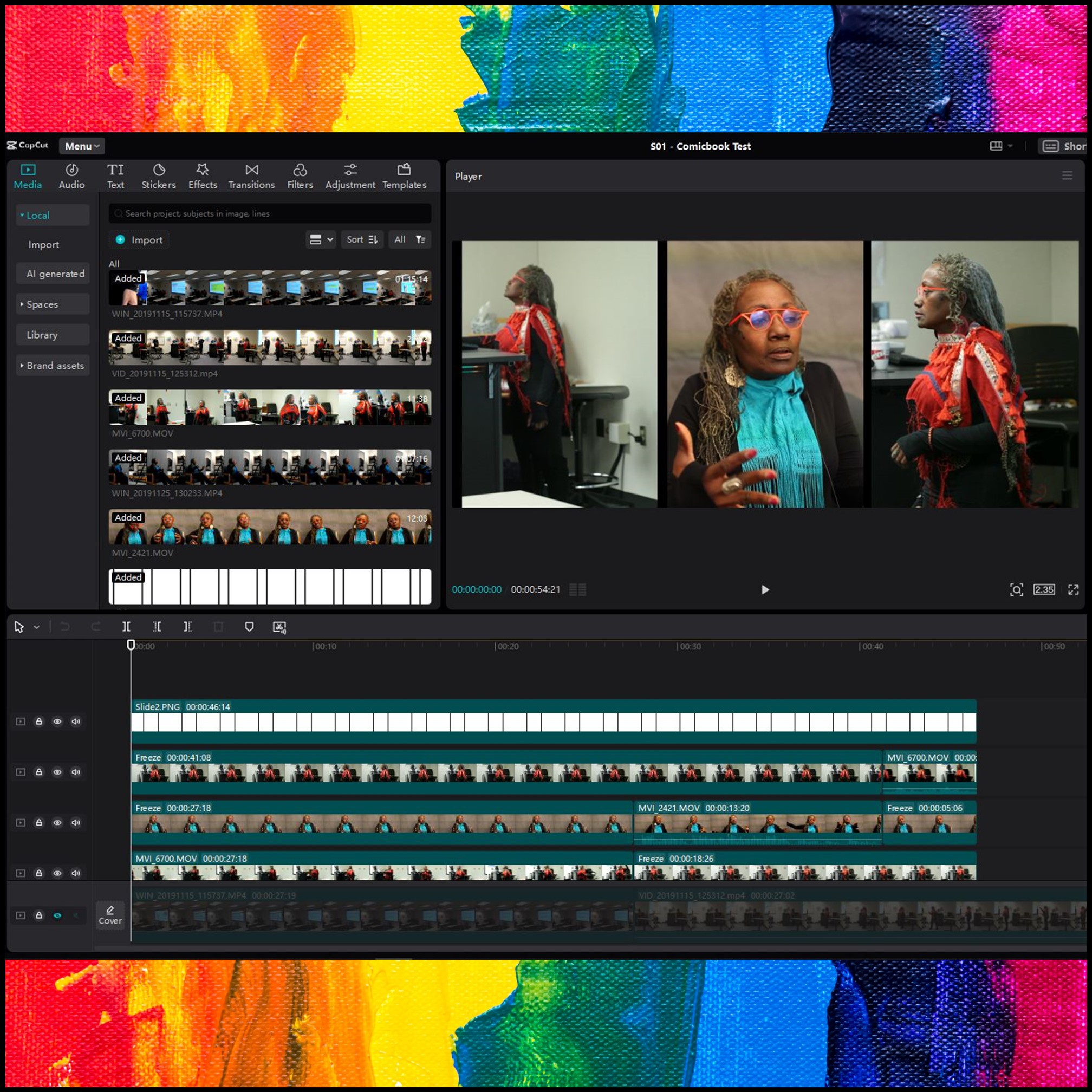Click the Split clip tool icon
The width and height of the screenshot is (1092, 1092).
pyautogui.click(x=126, y=626)
